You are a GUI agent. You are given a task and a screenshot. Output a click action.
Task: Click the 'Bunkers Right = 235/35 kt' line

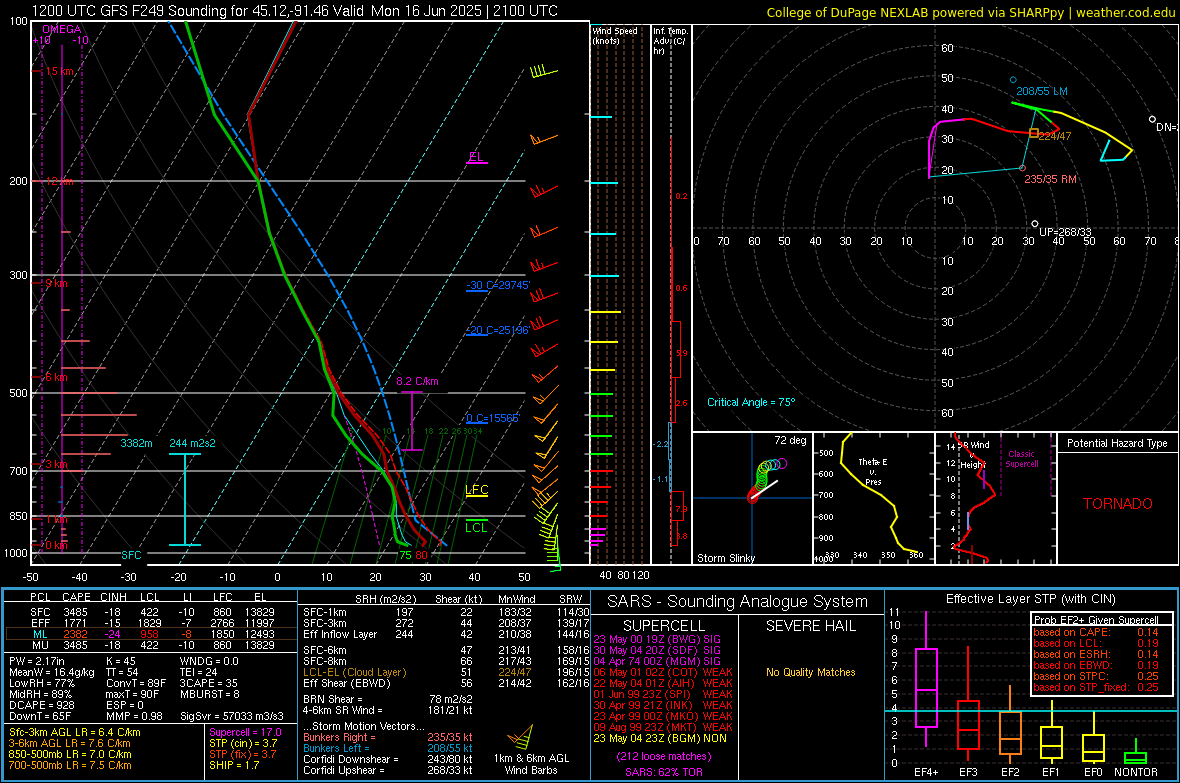click(x=388, y=737)
